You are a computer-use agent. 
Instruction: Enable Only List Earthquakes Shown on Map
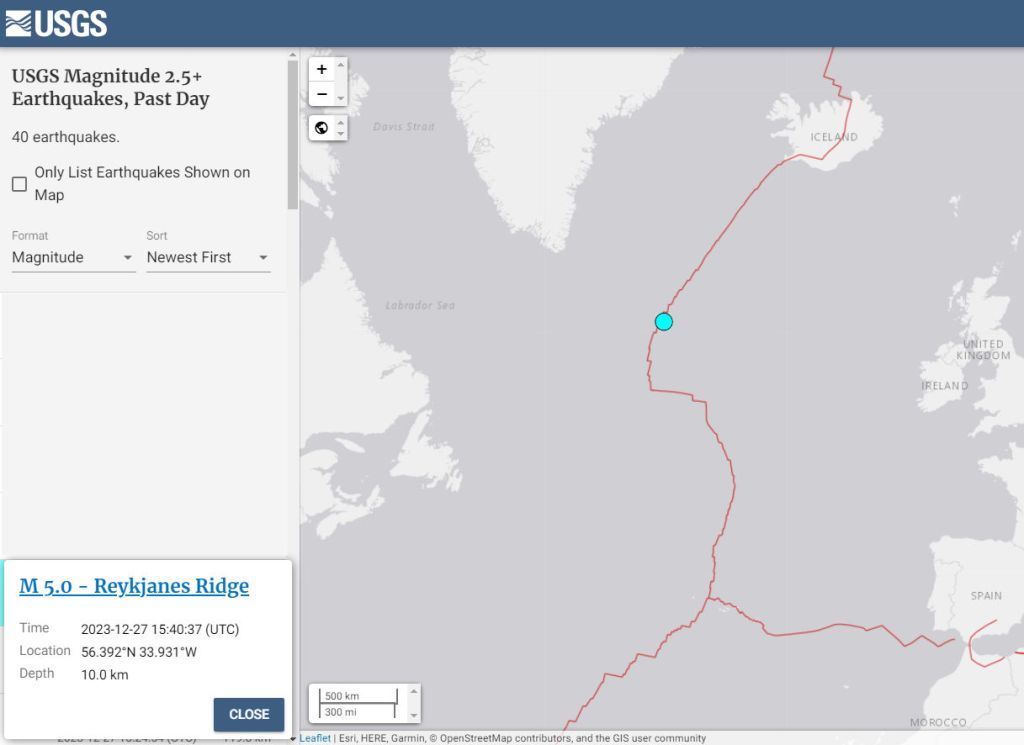(x=19, y=184)
